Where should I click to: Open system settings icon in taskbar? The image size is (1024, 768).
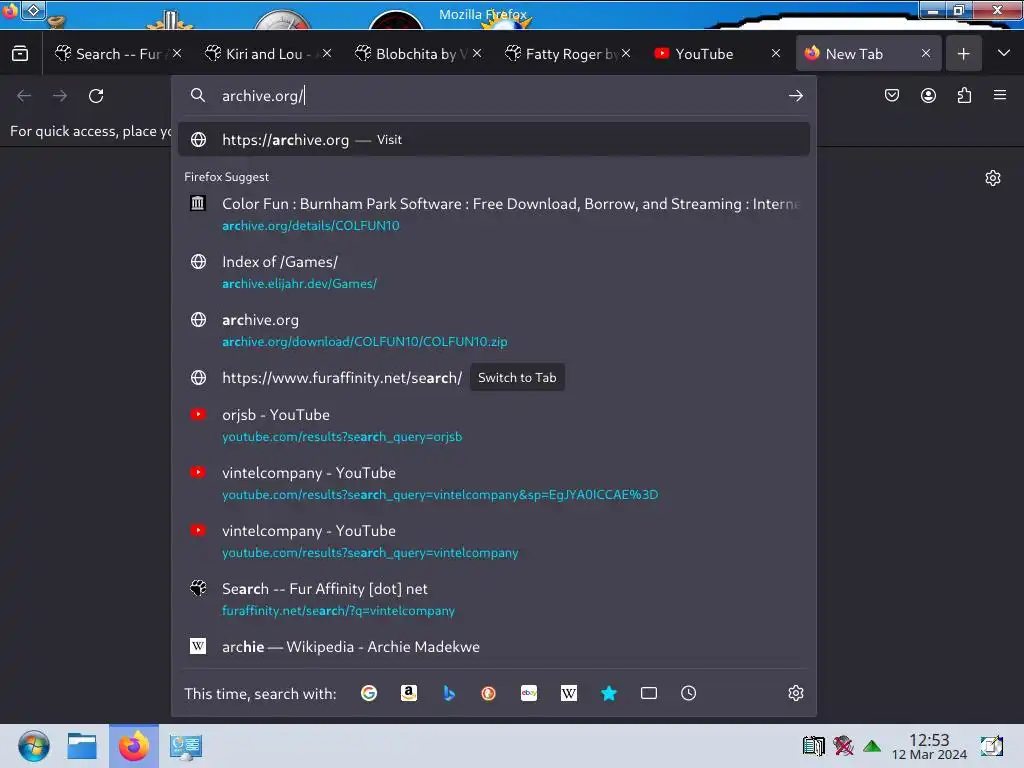[185, 746]
